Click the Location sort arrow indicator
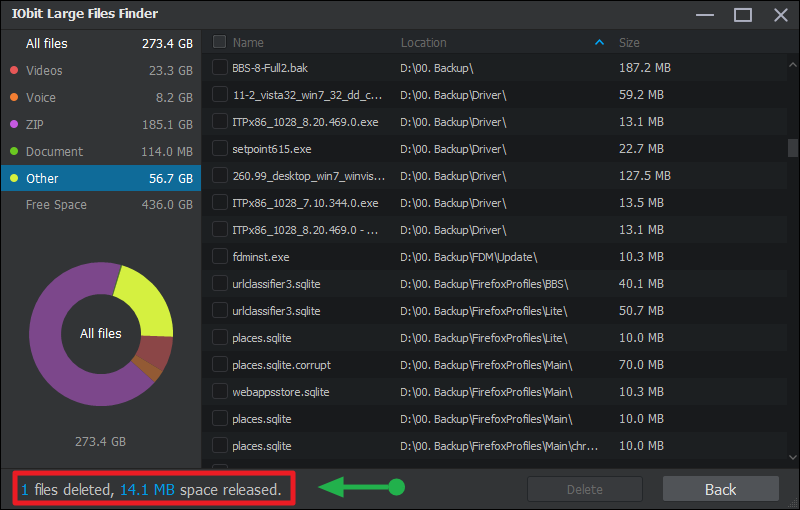The image size is (800, 510). click(x=599, y=43)
